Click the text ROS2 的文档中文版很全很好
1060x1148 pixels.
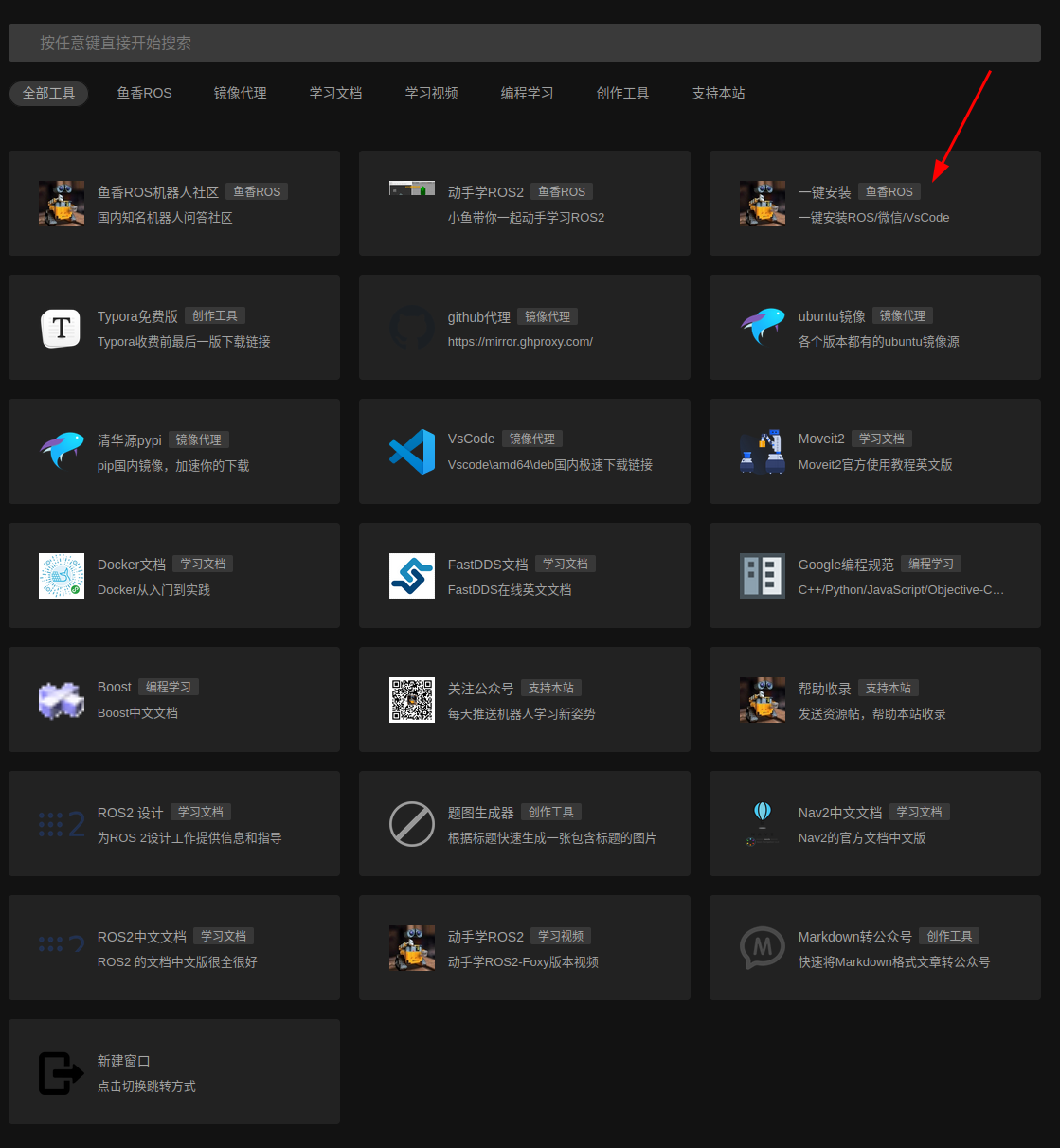[177, 962]
